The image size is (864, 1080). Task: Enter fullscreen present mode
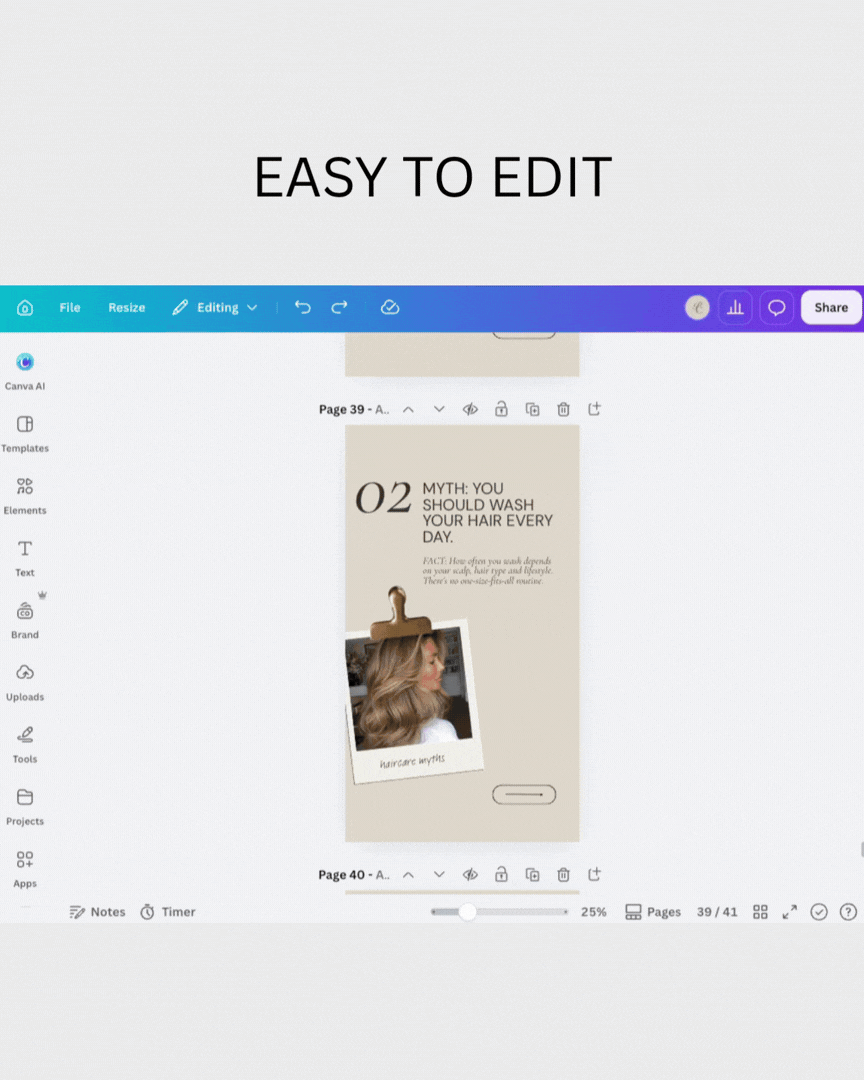(x=790, y=912)
